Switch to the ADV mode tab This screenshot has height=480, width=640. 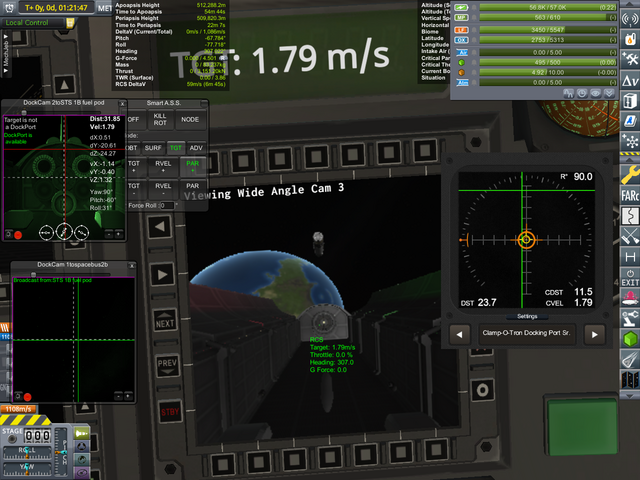(195, 147)
